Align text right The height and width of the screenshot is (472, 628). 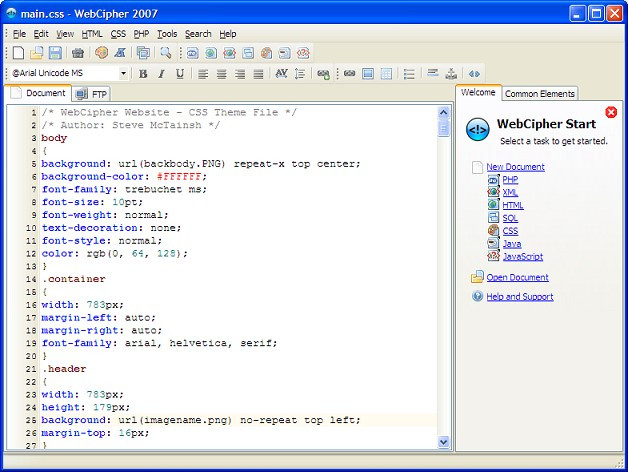(240, 74)
